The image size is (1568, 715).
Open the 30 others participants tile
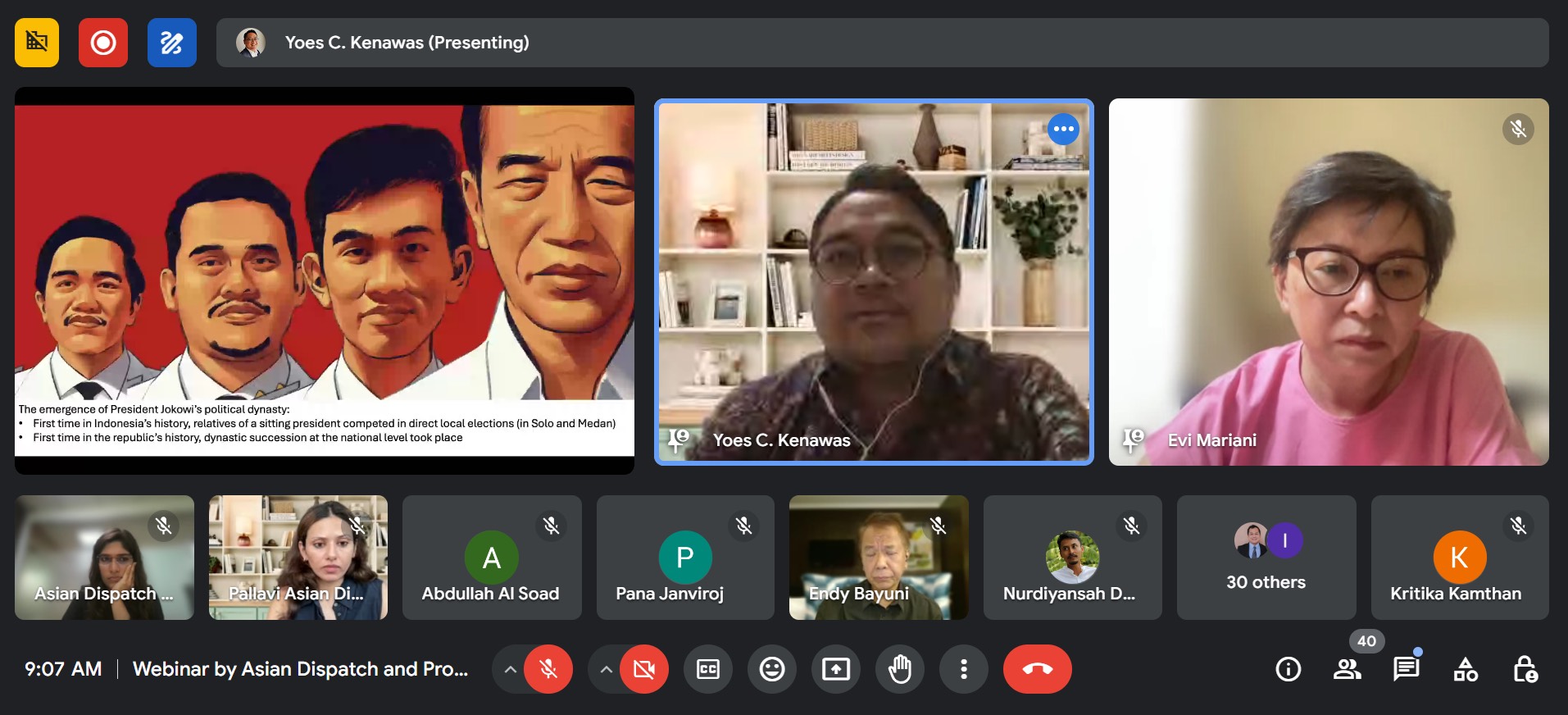(x=1266, y=557)
